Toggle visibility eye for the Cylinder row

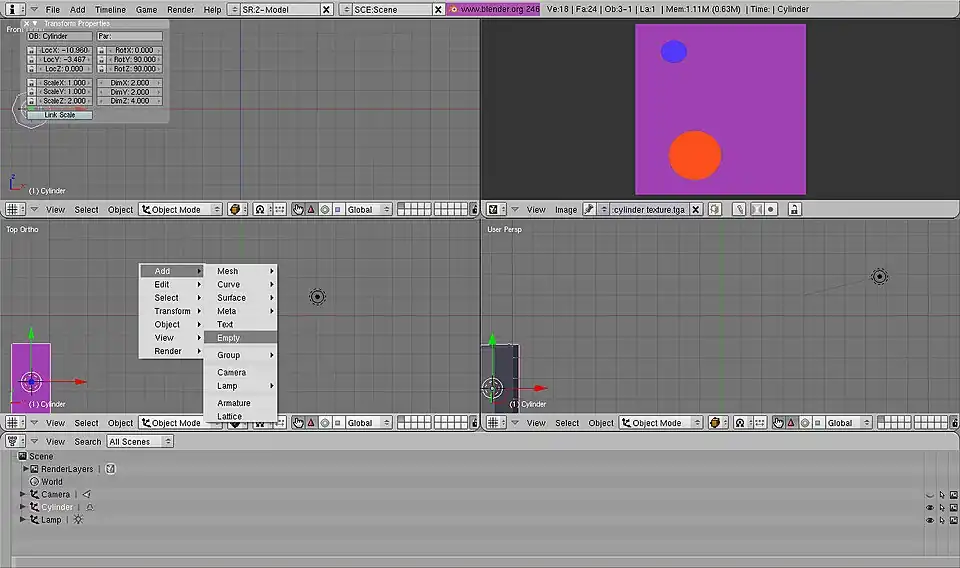[930, 507]
